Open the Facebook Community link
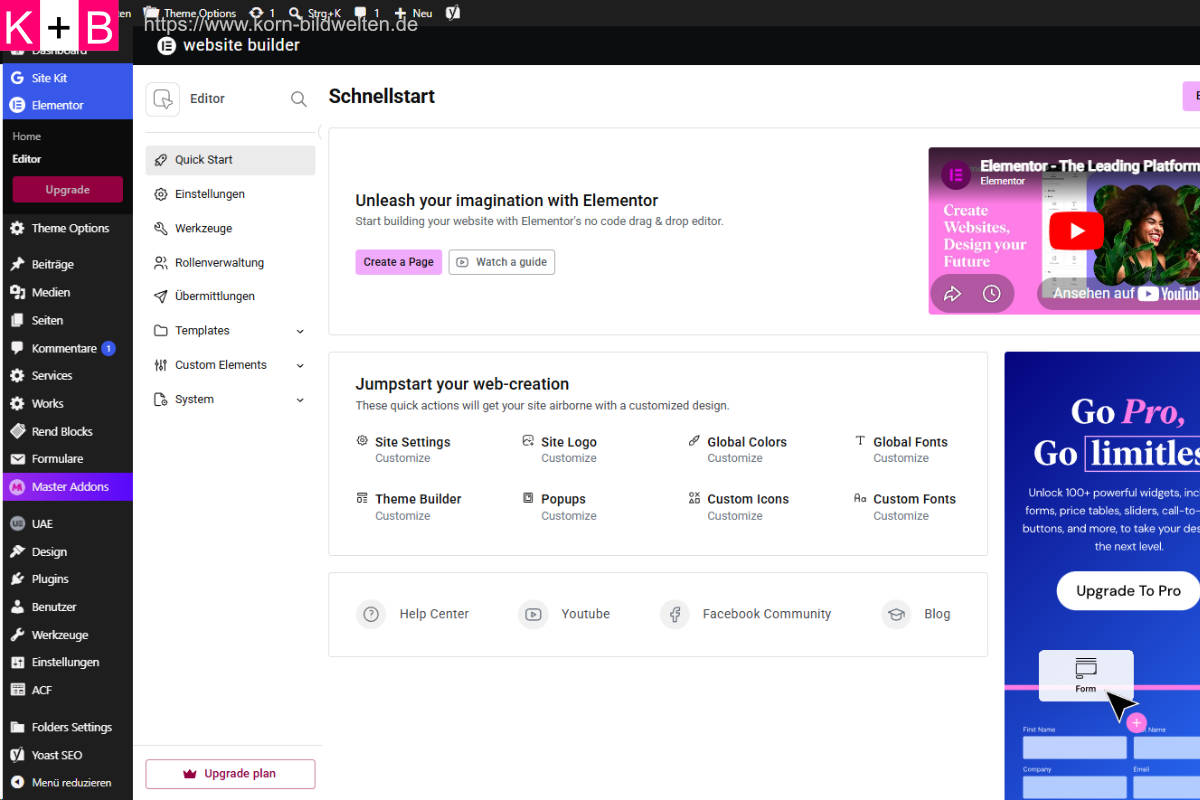 (x=746, y=614)
